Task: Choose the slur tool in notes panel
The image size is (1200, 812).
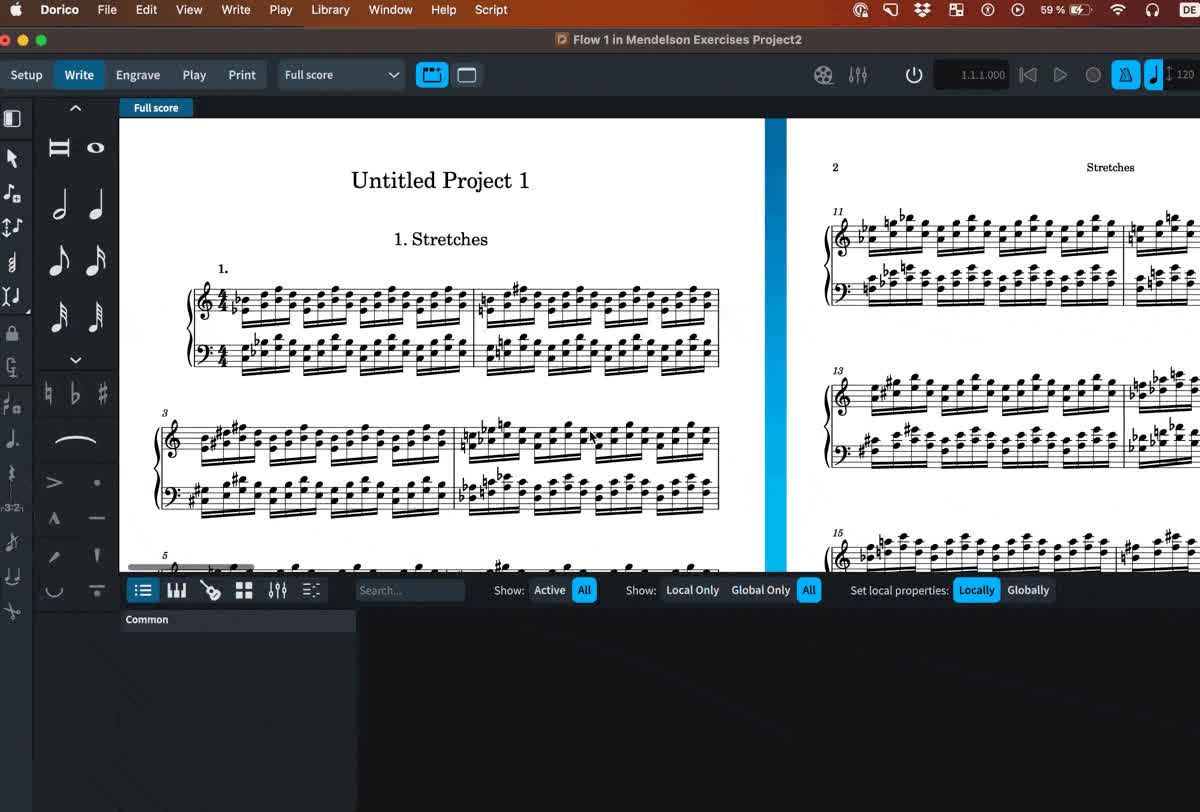Action: pos(75,440)
